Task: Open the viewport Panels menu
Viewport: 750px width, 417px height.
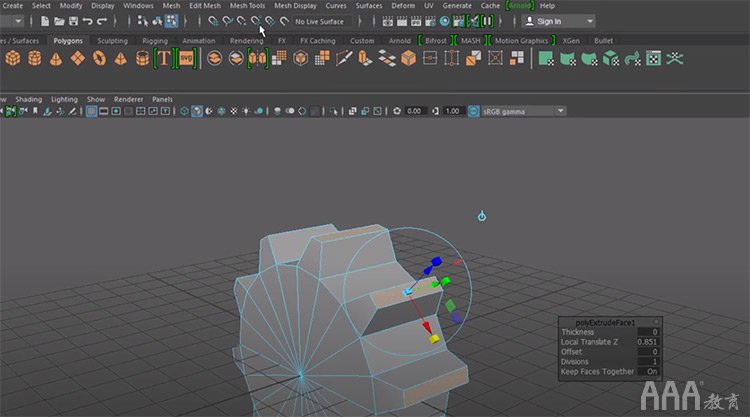Action: (162, 99)
